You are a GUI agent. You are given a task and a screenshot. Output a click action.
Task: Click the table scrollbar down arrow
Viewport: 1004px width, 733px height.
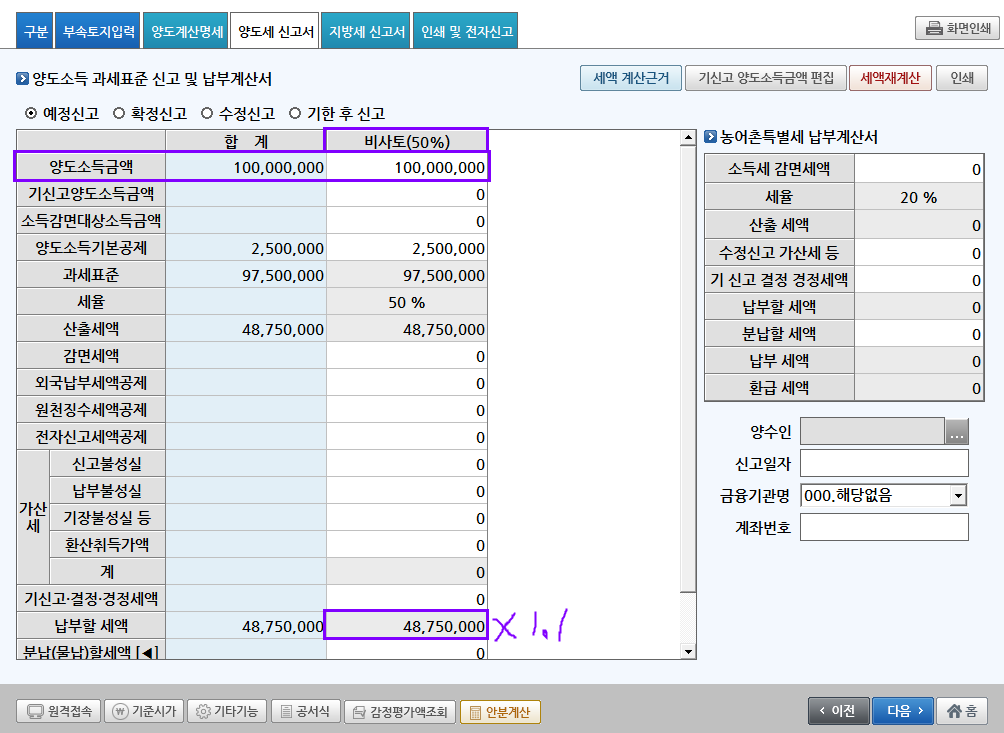(688, 652)
